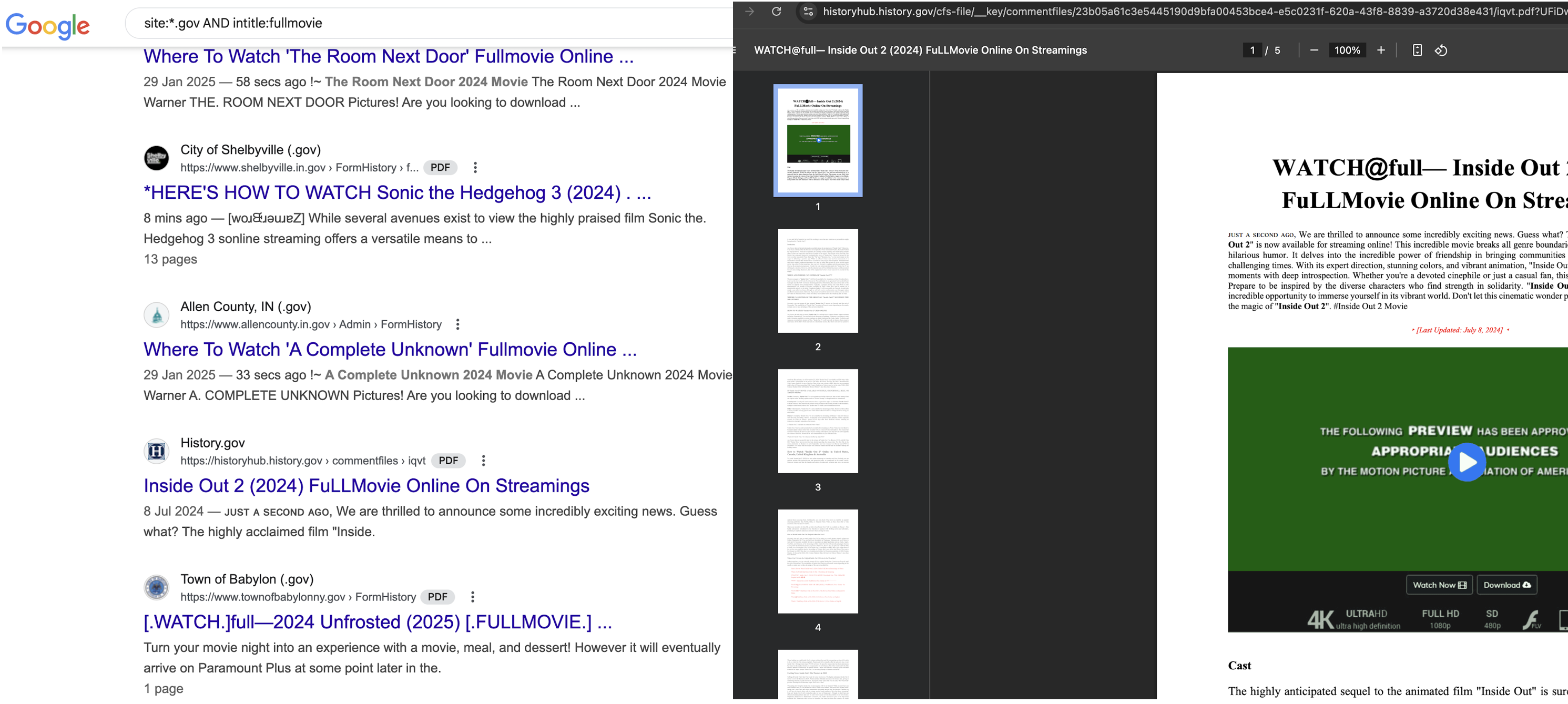
Task: Click PDF badge on History.gov result
Action: coord(449,461)
